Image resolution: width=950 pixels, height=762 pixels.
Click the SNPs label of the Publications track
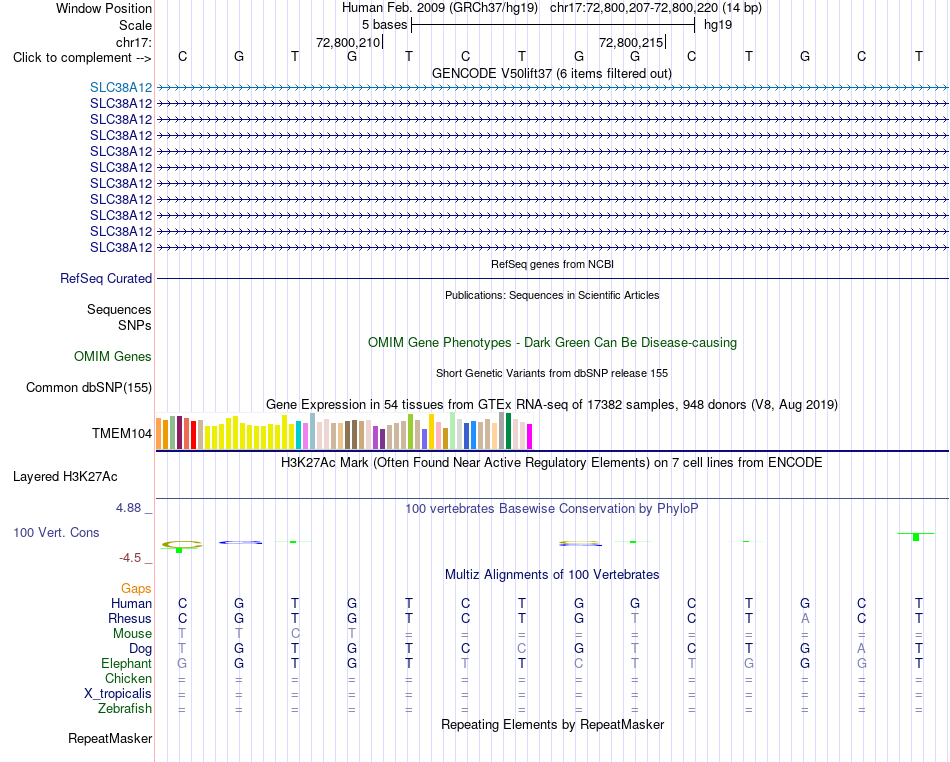pyautogui.click(x=135, y=326)
